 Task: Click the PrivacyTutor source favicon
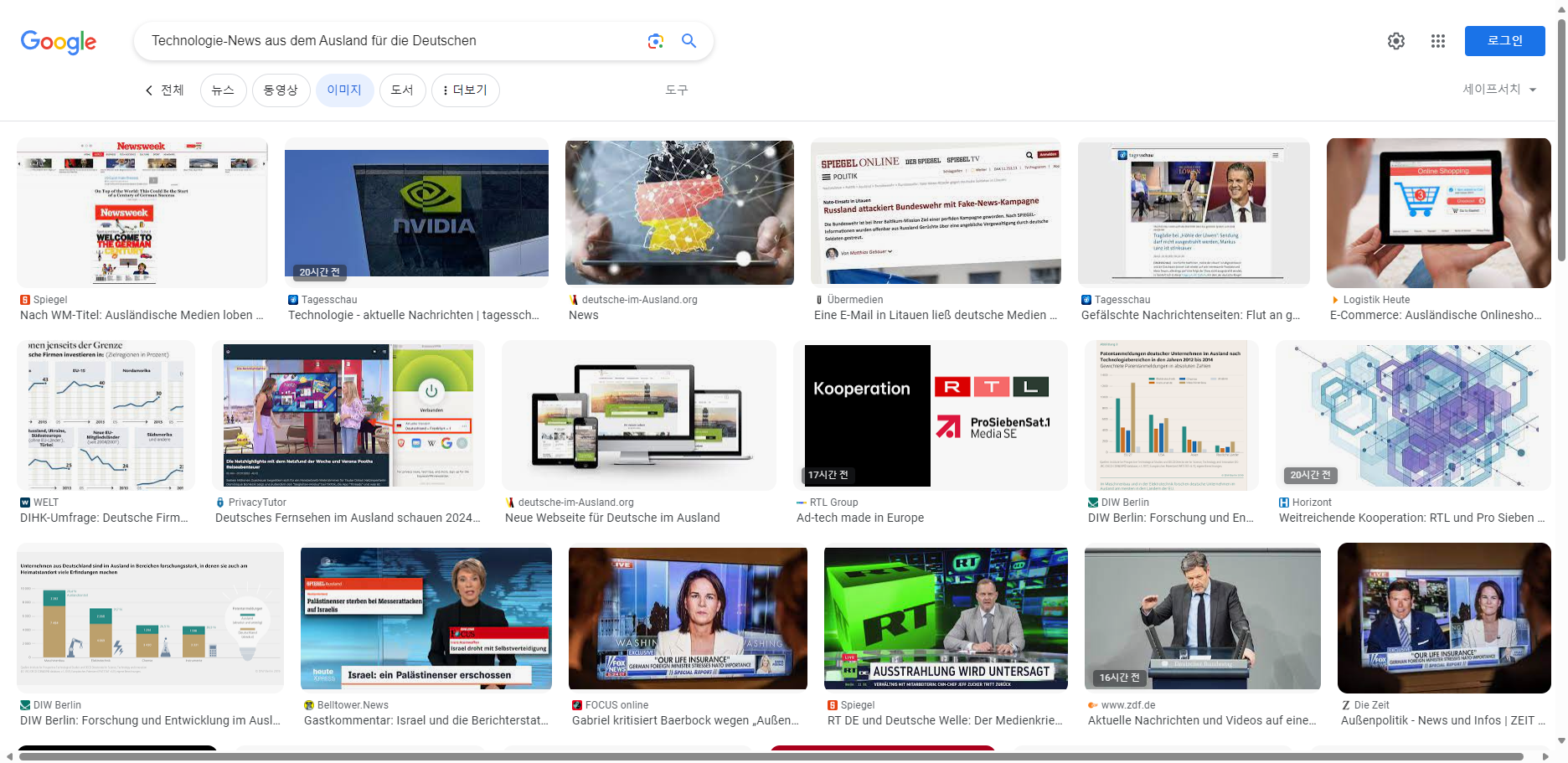(x=220, y=503)
